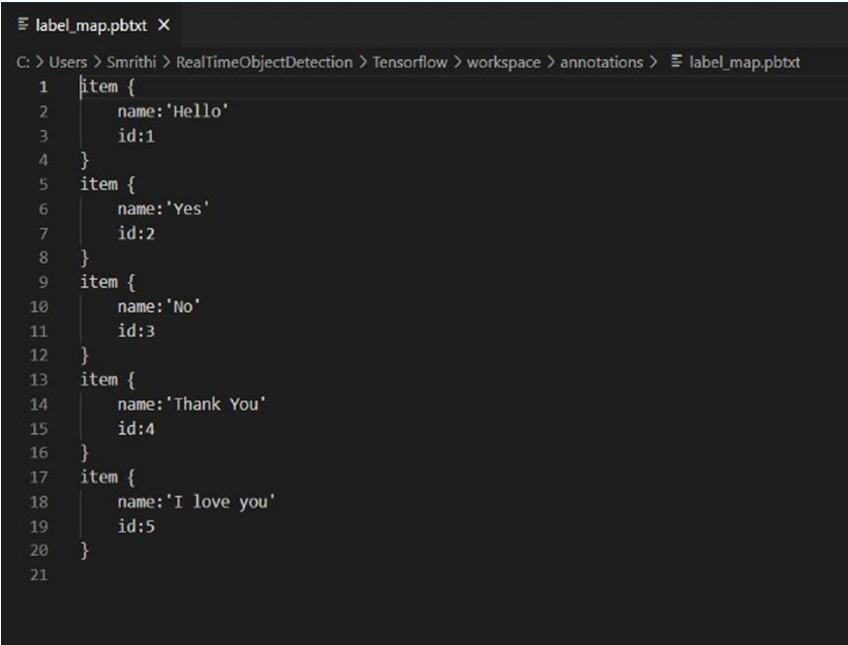Open the C: drive breadcrumb

click(x=22, y=62)
